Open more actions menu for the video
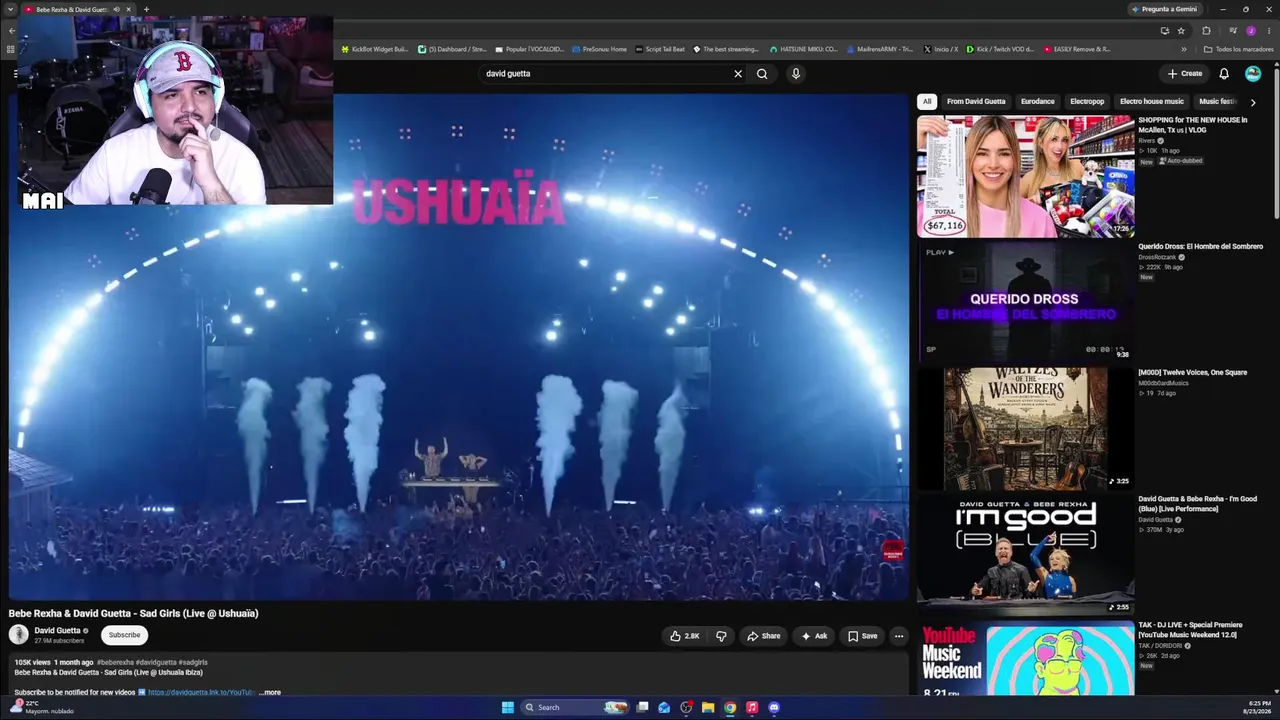 pyautogui.click(x=898, y=636)
